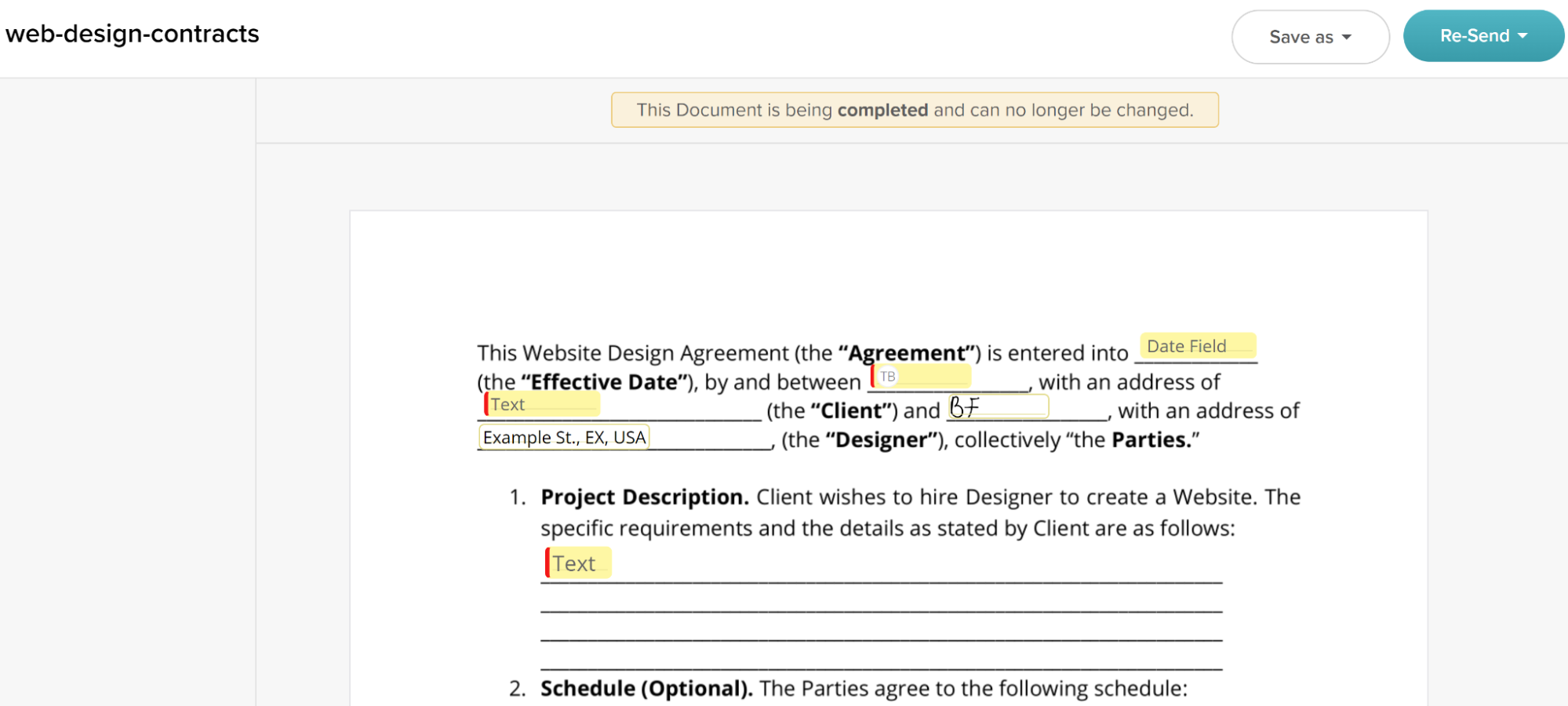Open the Save as dropdown menu
The height and width of the screenshot is (706, 1568).
pos(1309,36)
